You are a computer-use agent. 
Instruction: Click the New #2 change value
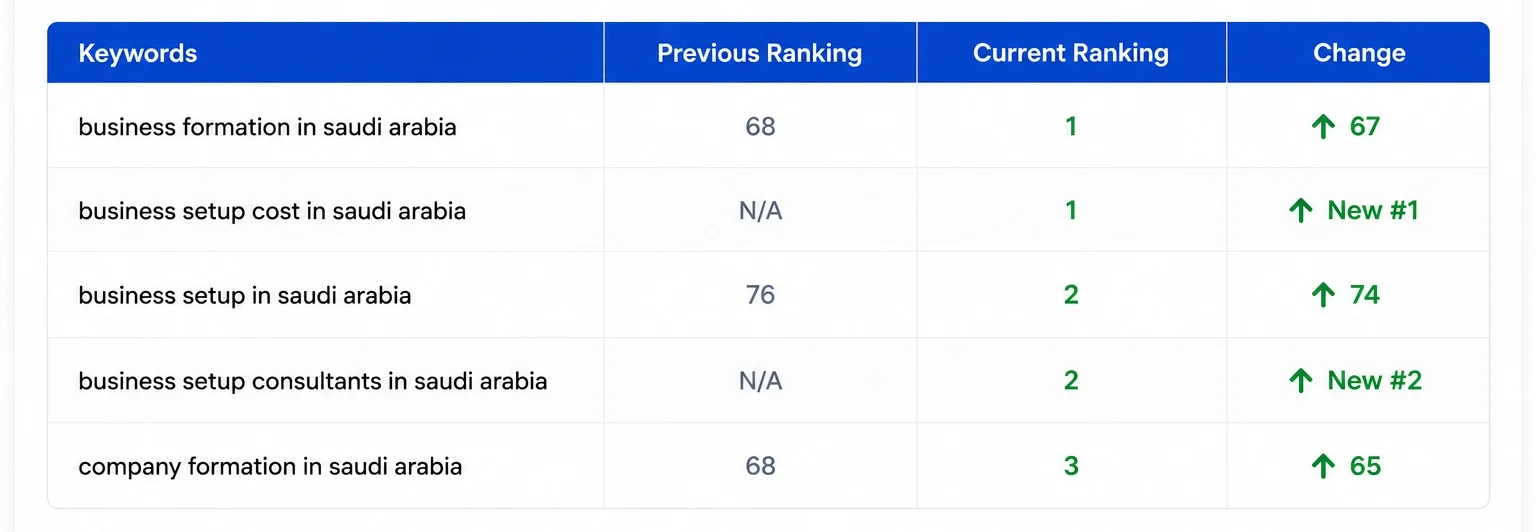click(x=1374, y=381)
